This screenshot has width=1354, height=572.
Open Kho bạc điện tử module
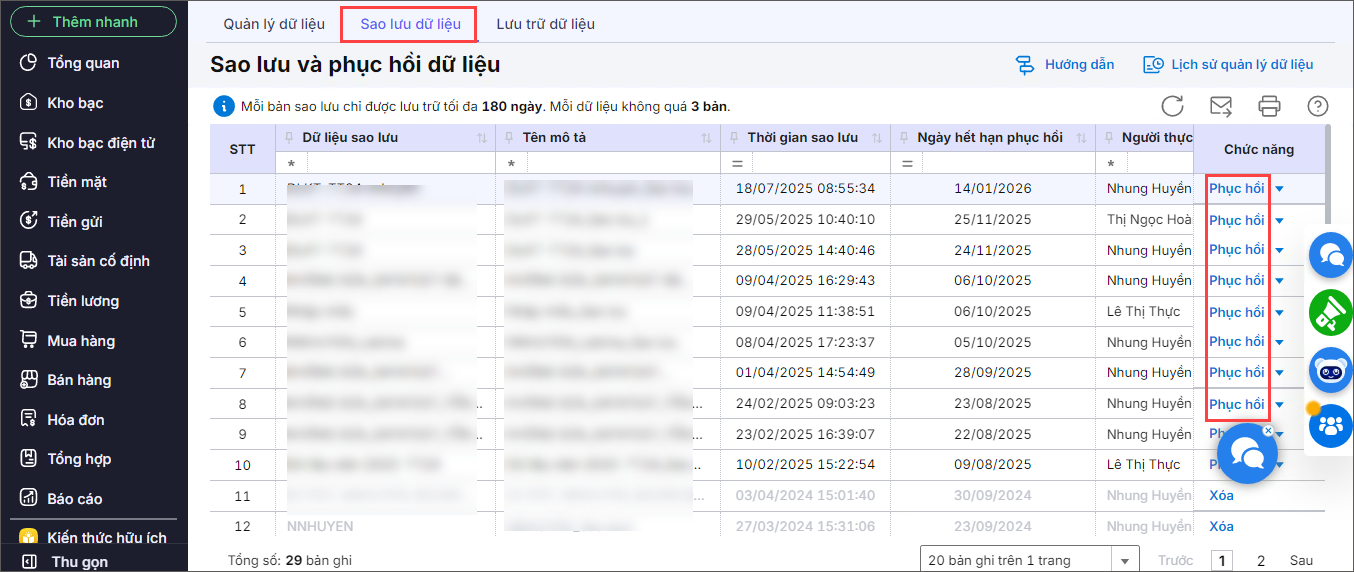coord(101,143)
